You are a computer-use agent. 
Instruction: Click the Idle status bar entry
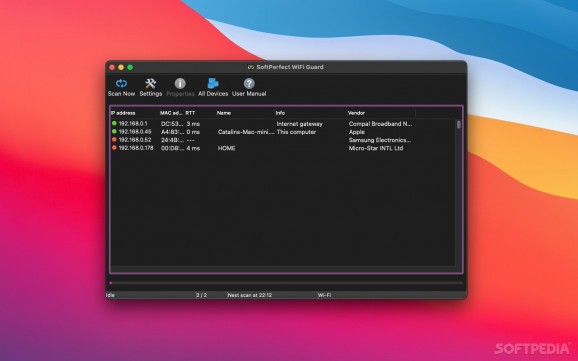[x=110, y=295]
